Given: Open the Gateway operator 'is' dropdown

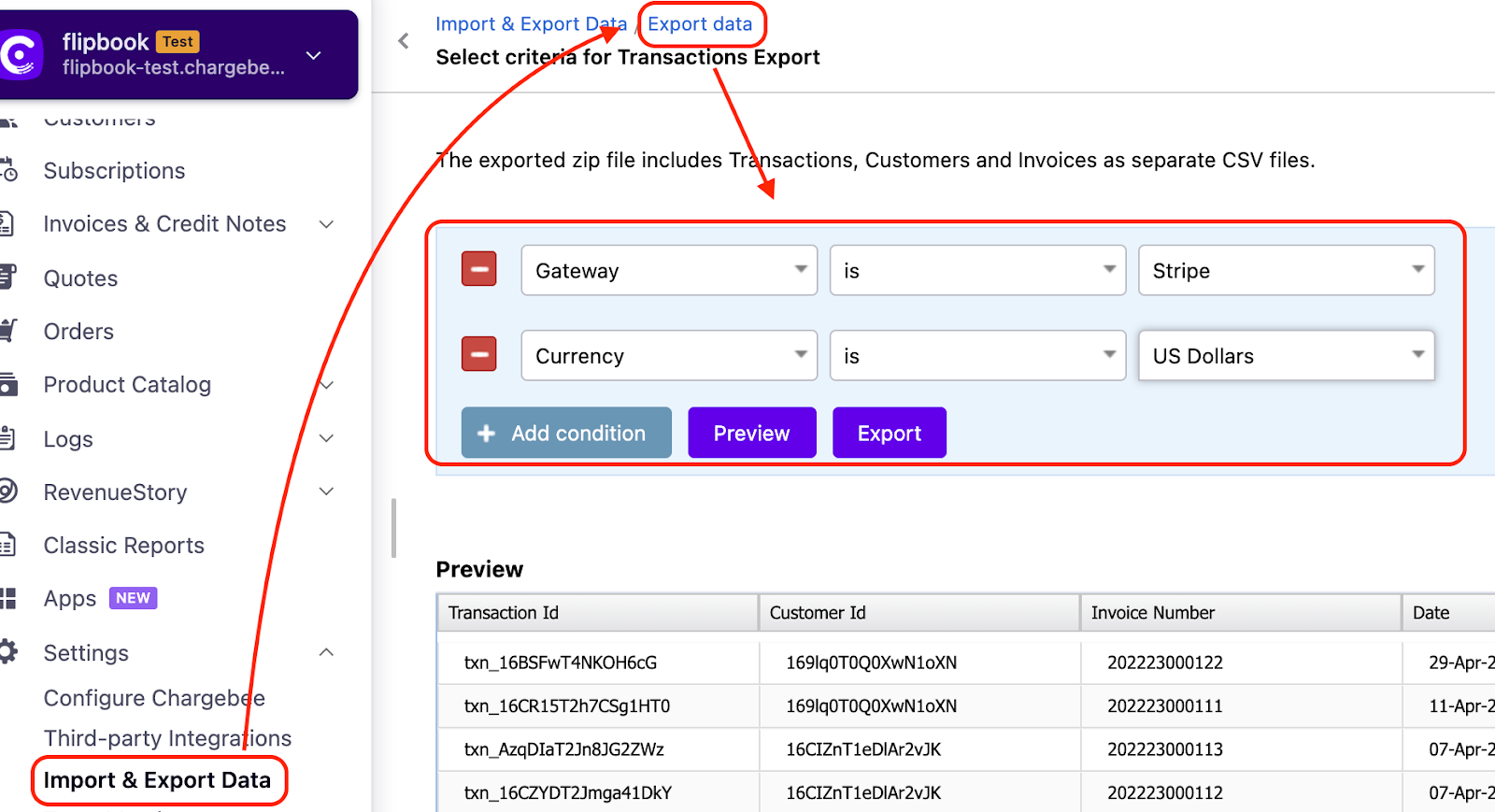Looking at the screenshot, I should click(977, 270).
